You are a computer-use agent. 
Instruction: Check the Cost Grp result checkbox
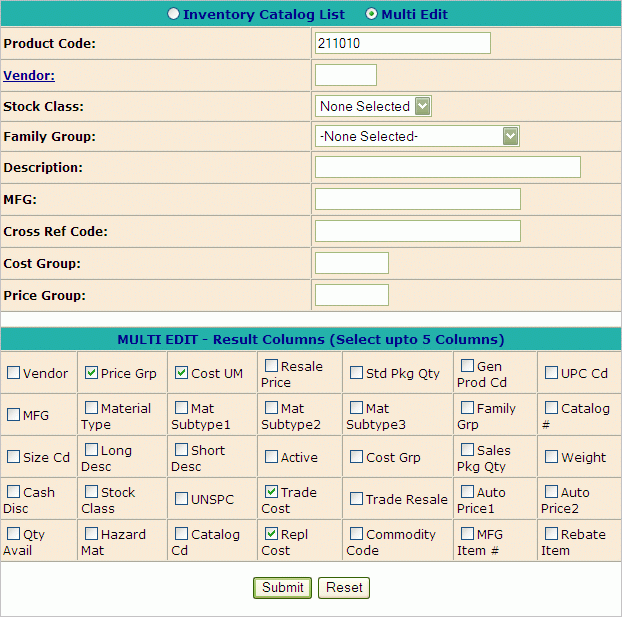(x=356, y=457)
